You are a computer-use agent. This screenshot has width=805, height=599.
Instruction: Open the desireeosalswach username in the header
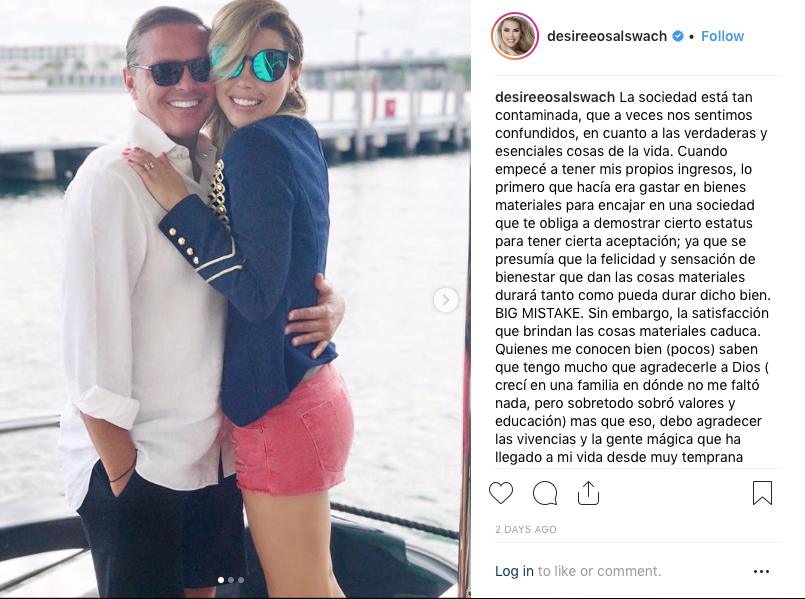point(607,36)
